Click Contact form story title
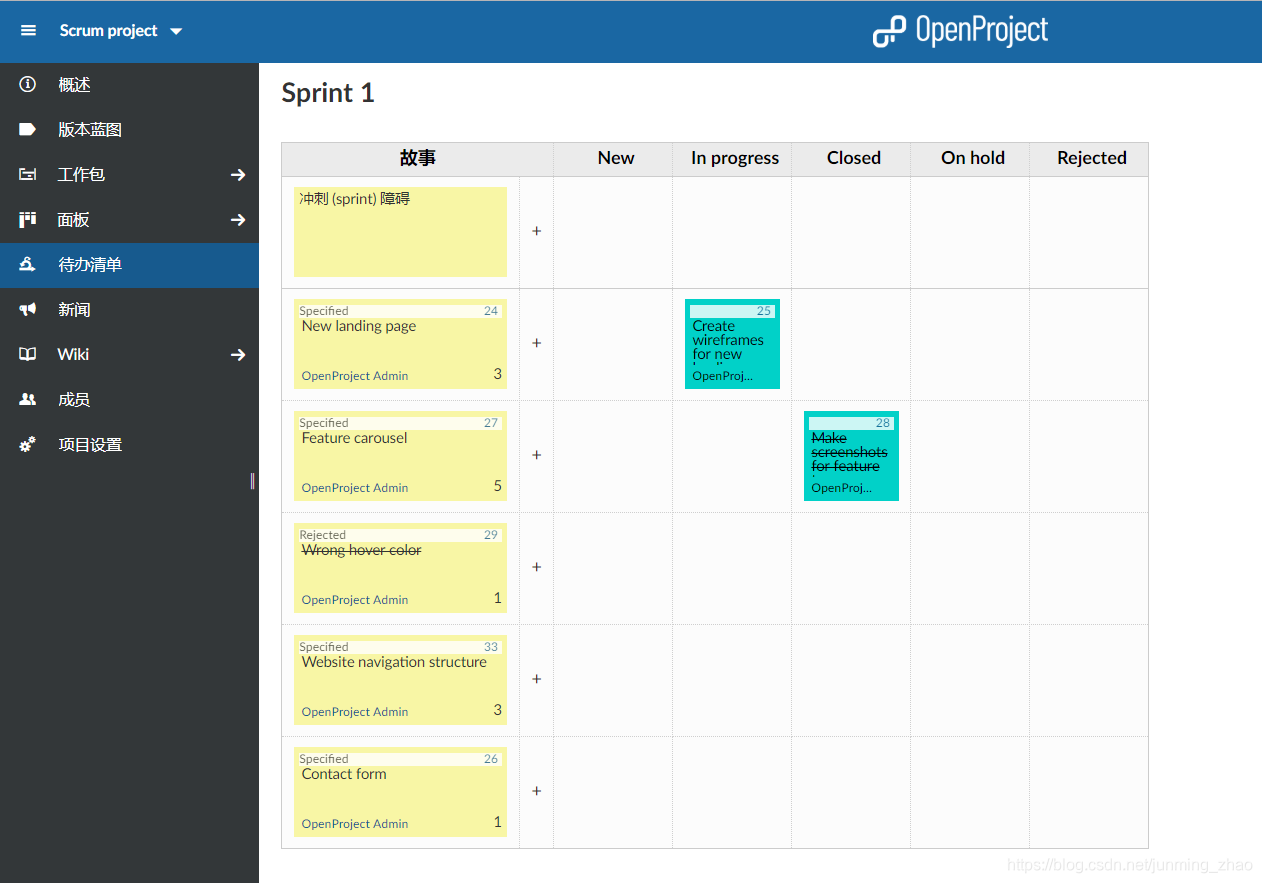 click(x=344, y=774)
